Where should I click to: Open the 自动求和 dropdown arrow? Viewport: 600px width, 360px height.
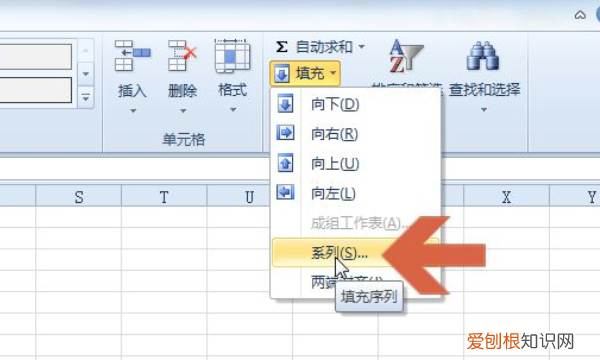pos(361,47)
